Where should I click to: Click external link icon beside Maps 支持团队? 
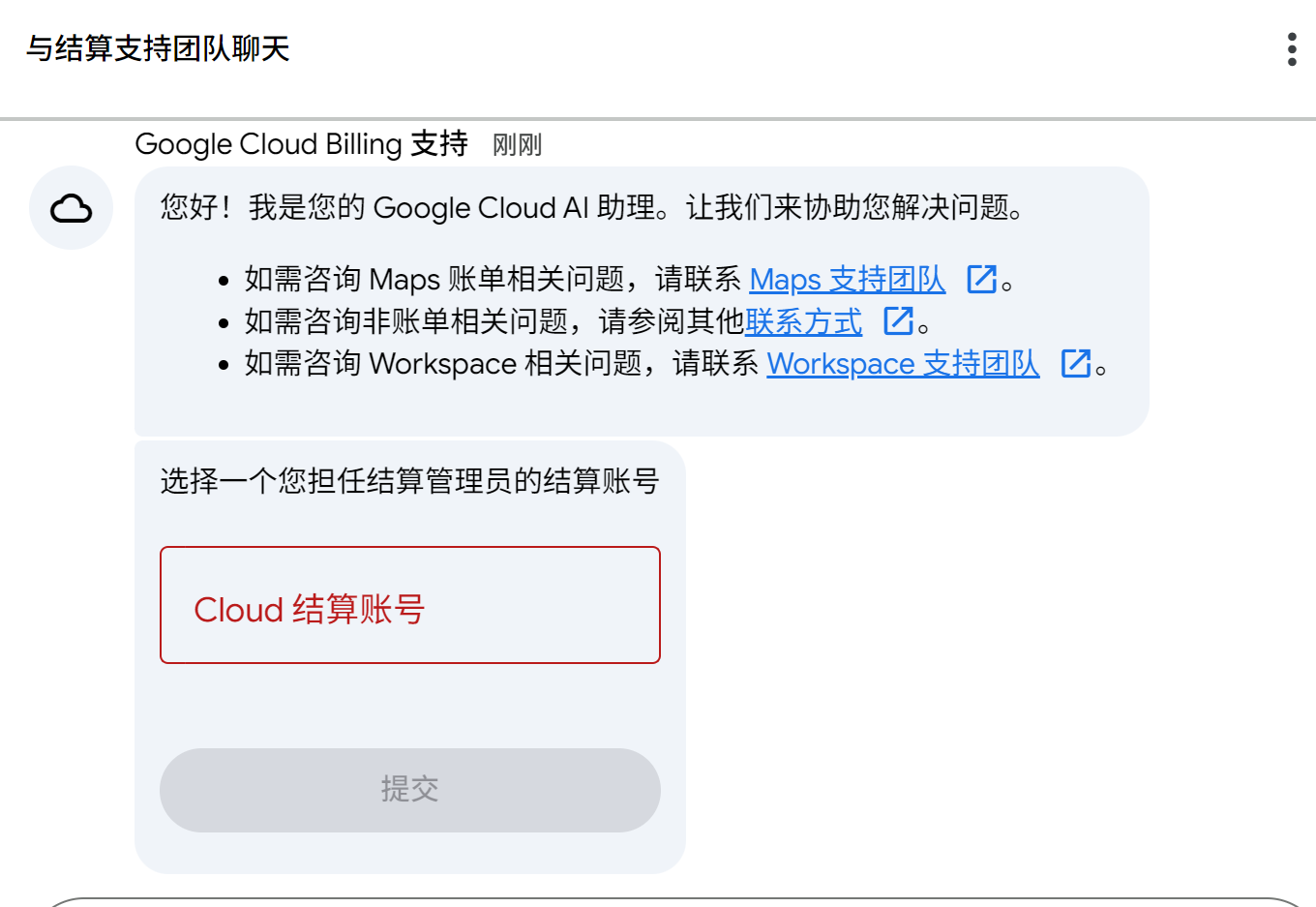point(981,280)
